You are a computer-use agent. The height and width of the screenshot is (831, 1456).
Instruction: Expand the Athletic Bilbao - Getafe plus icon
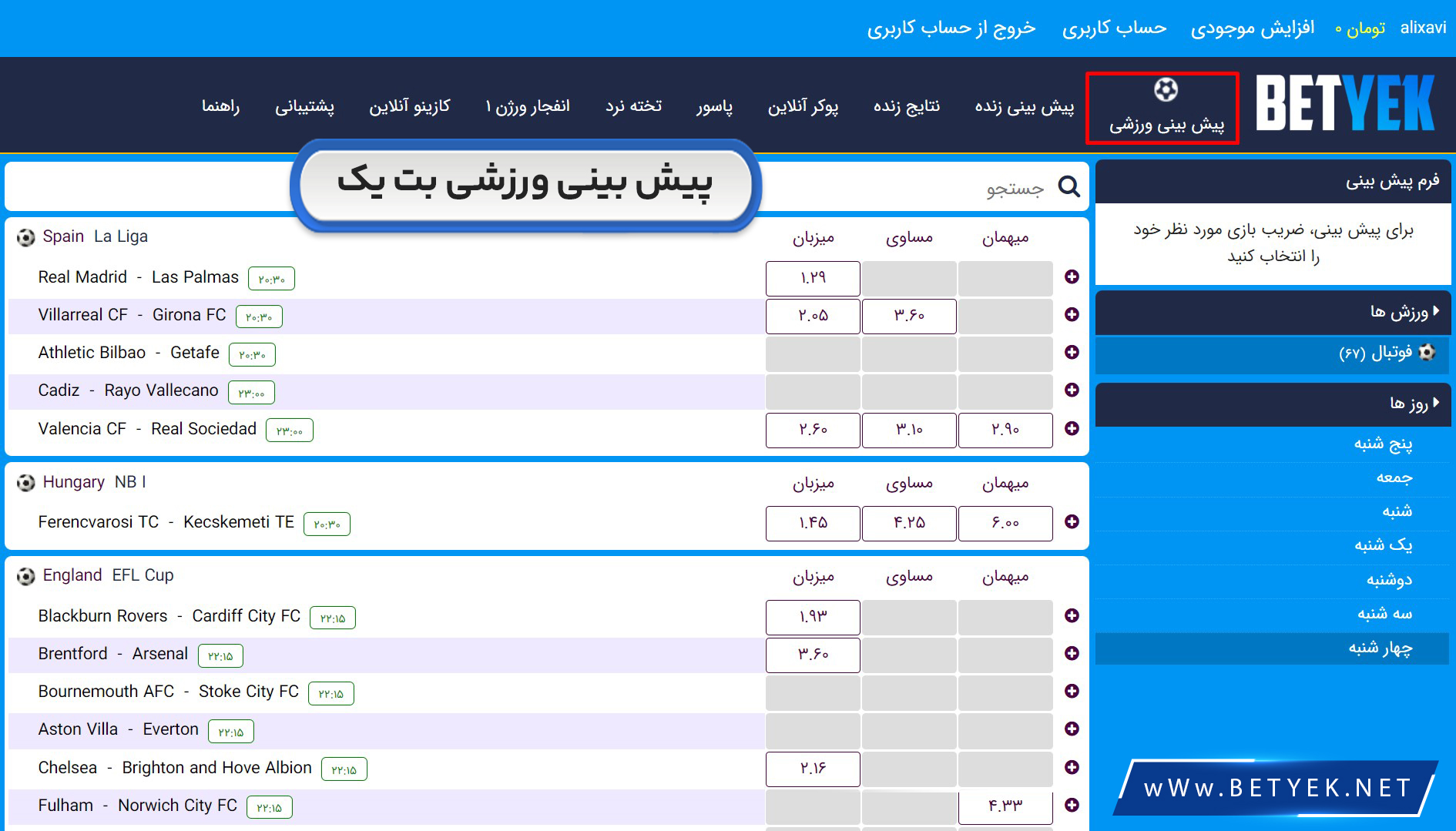click(x=1072, y=352)
